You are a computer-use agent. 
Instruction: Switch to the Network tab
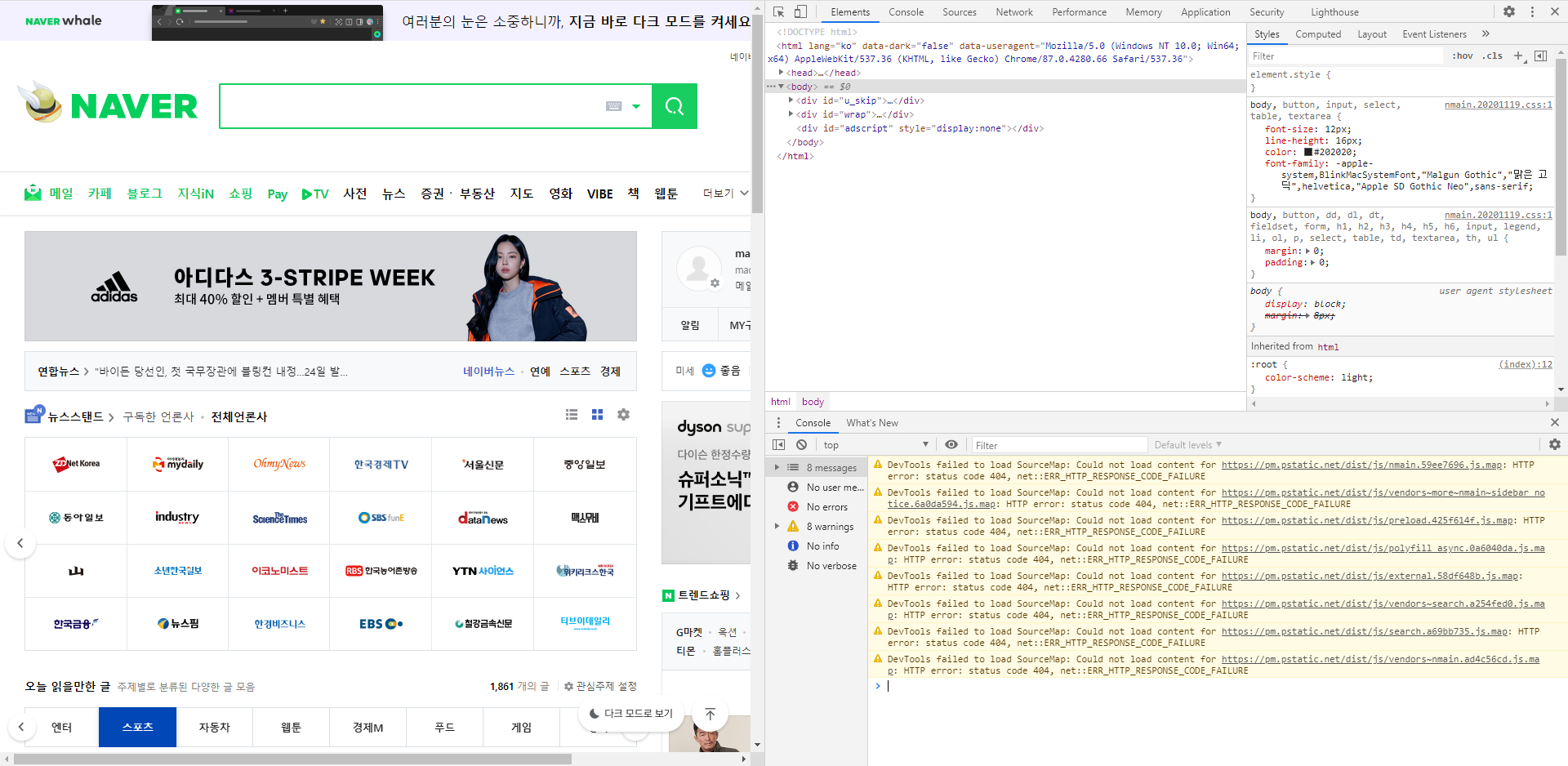1014,11
